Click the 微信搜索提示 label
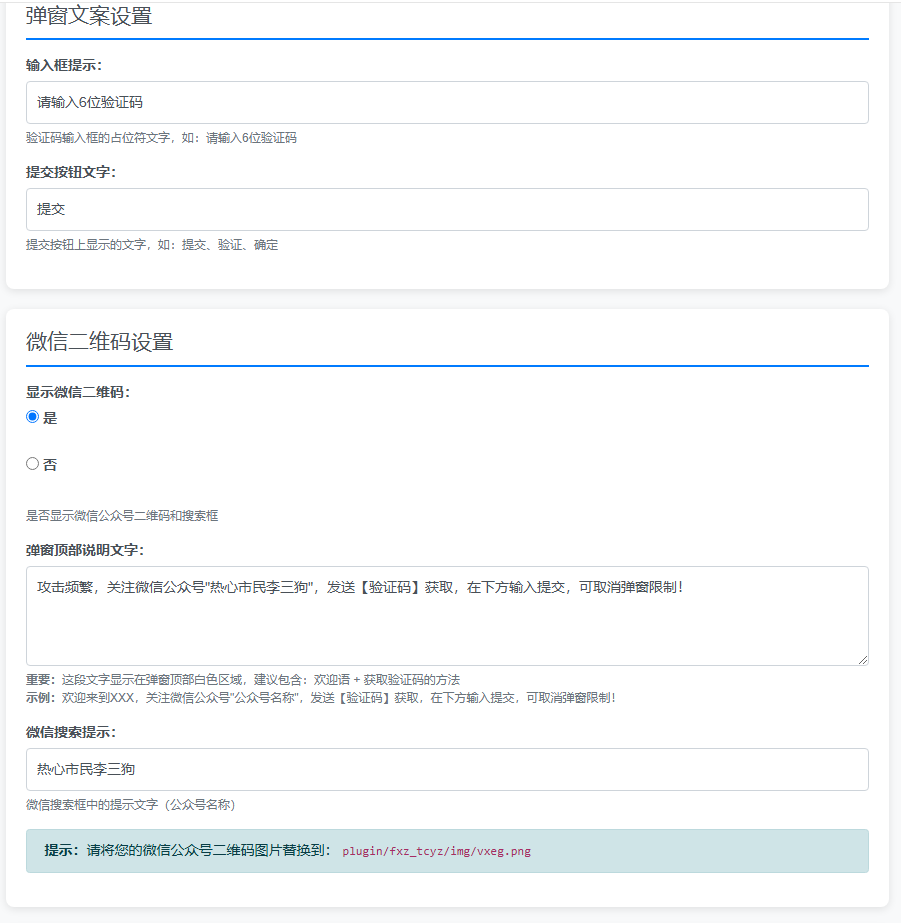Image resolution: width=901 pixels, height=923 pixels. click(x=71, y=732)
